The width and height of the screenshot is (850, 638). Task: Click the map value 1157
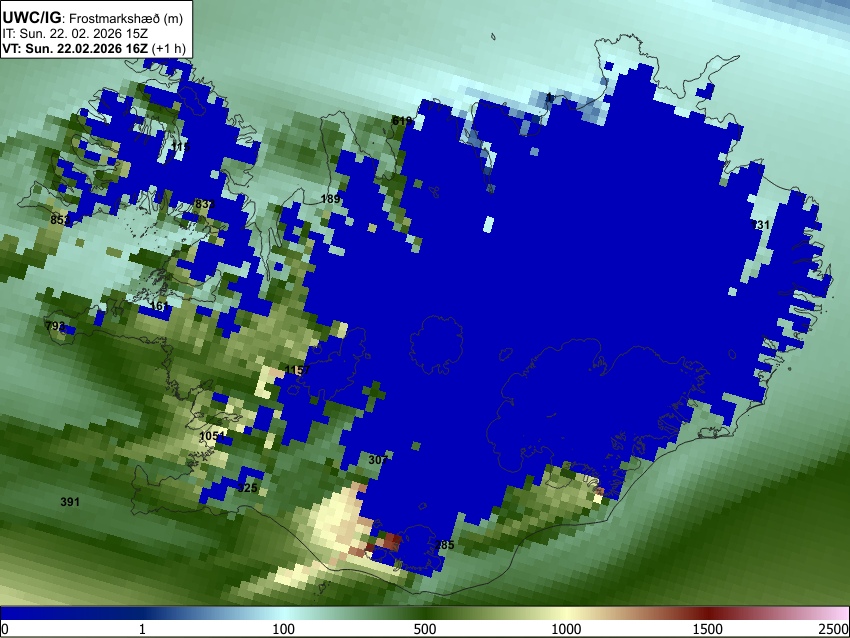click(298, 370)
